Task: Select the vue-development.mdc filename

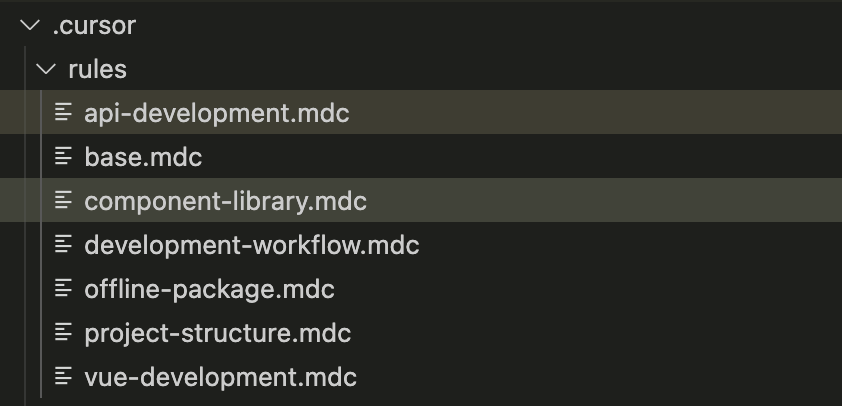Action: coord(220,377)
